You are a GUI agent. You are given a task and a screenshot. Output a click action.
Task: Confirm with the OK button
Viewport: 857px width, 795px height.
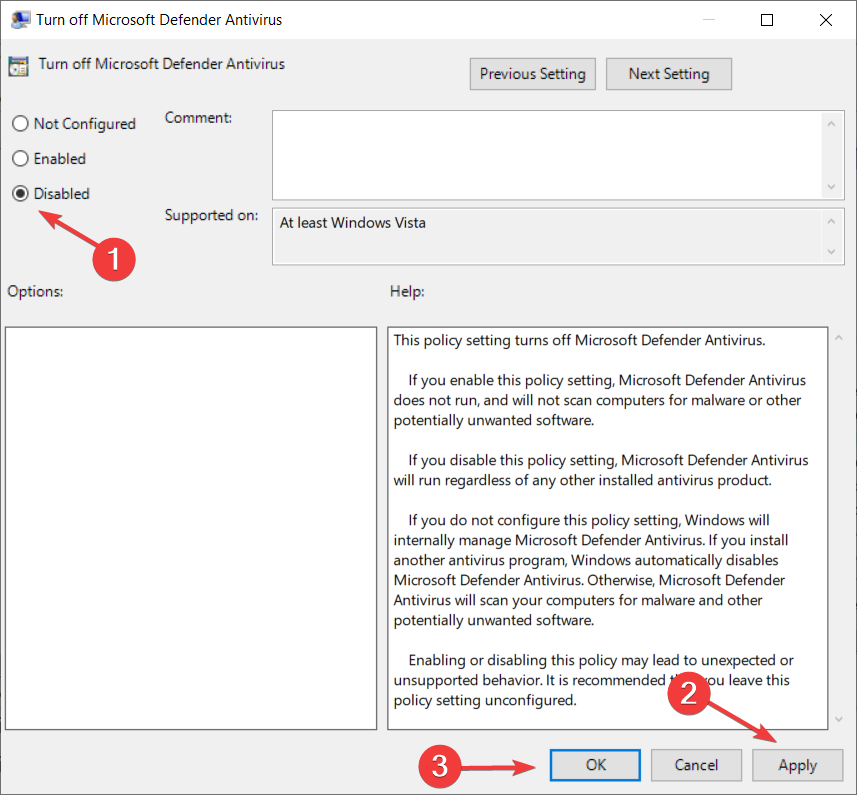595,765
